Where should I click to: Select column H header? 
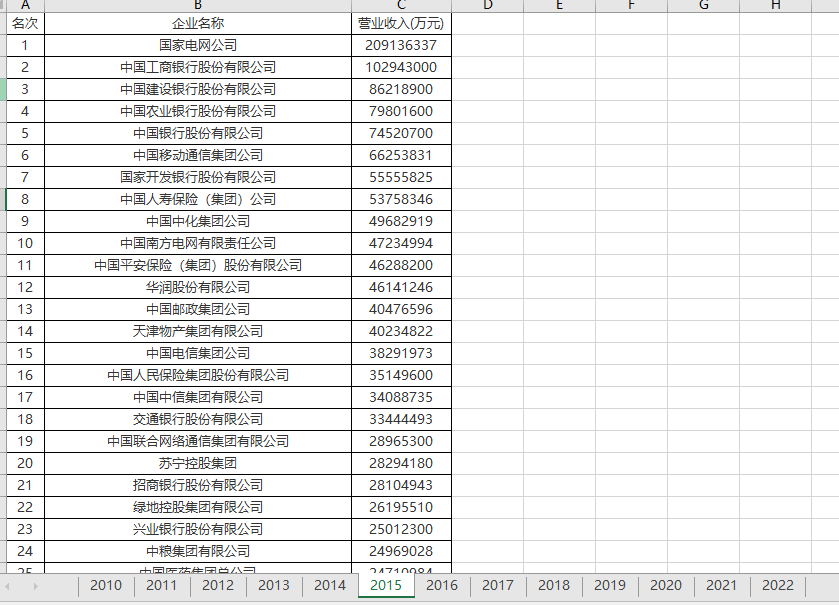tap(775, 5)
